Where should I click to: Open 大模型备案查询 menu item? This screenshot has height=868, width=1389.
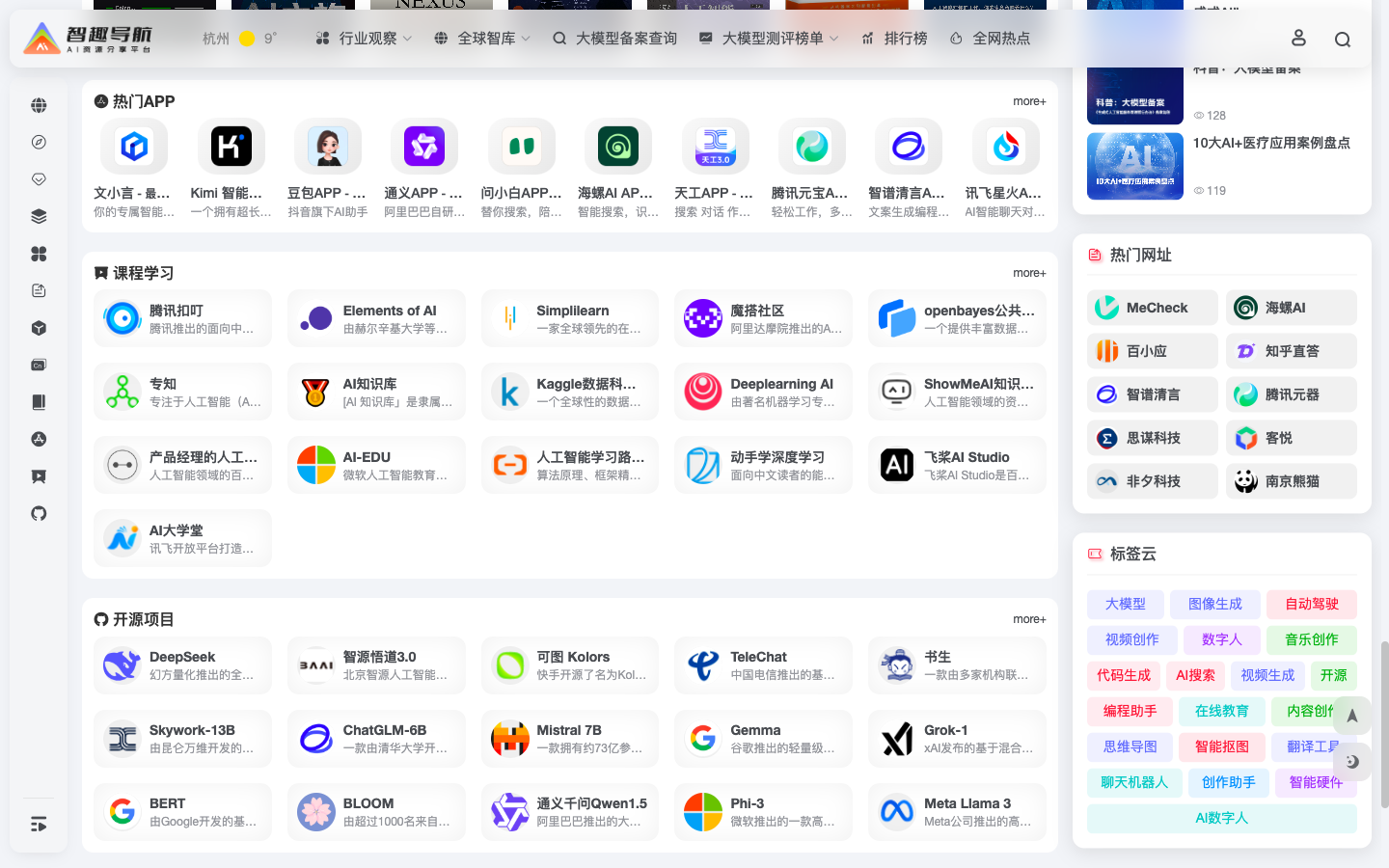click(614, 39)
